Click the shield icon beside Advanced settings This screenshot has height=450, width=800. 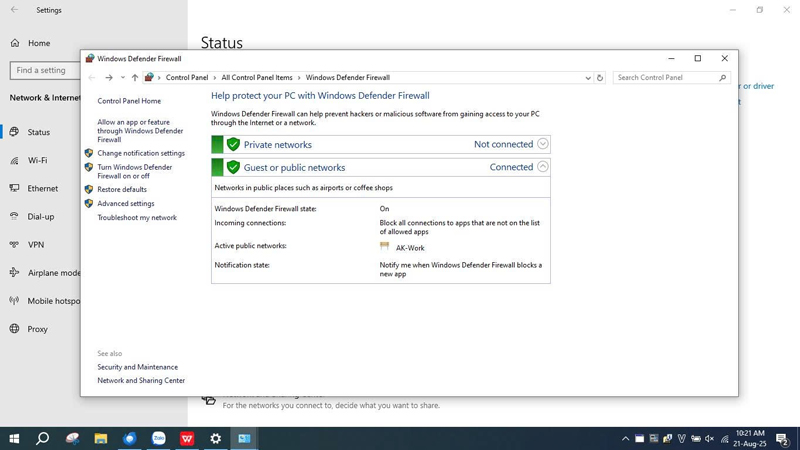click(89, 203)
